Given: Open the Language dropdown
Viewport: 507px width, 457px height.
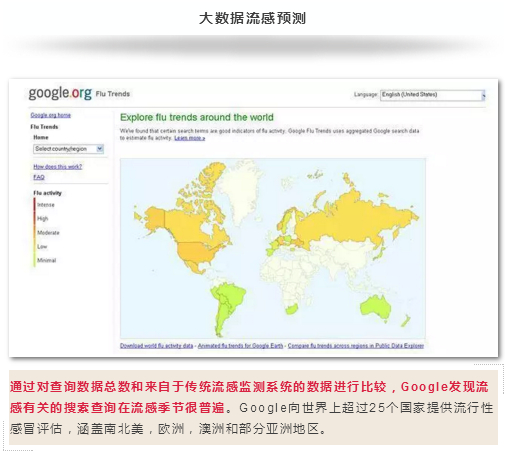Looking at the screenshot, I should click(x=433, y=95).
